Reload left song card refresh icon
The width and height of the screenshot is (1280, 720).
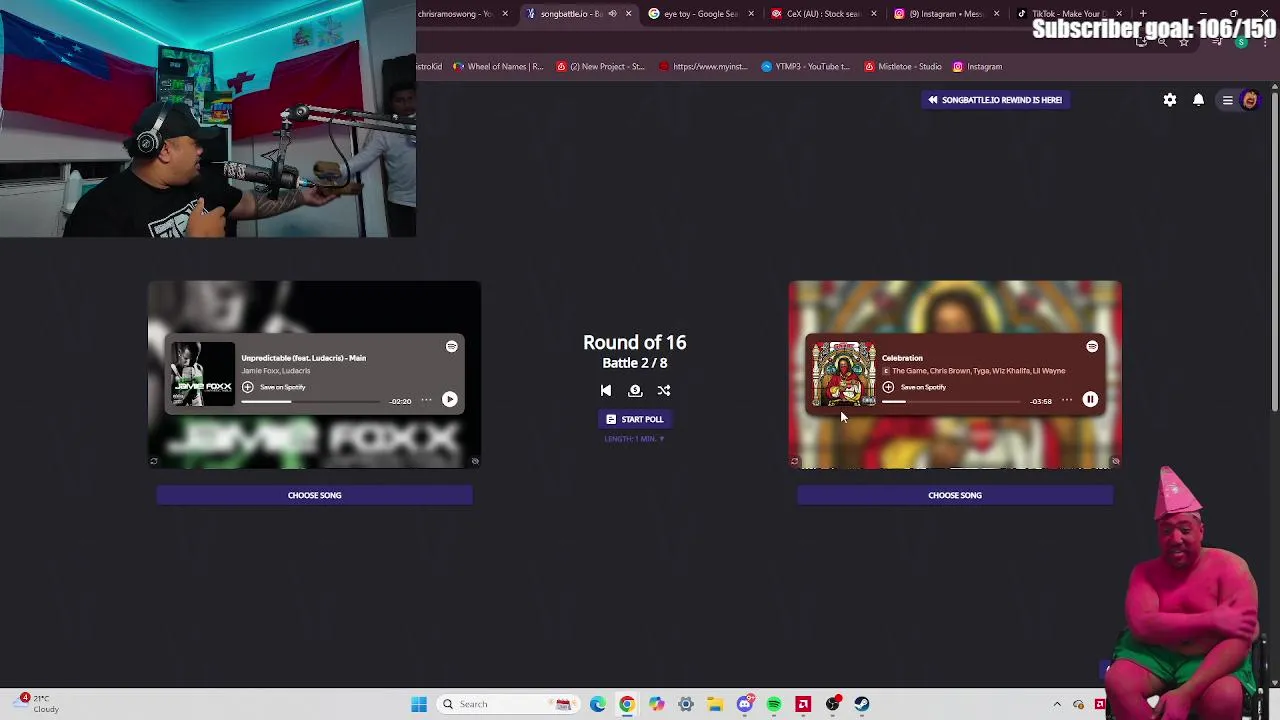(154, 461)
